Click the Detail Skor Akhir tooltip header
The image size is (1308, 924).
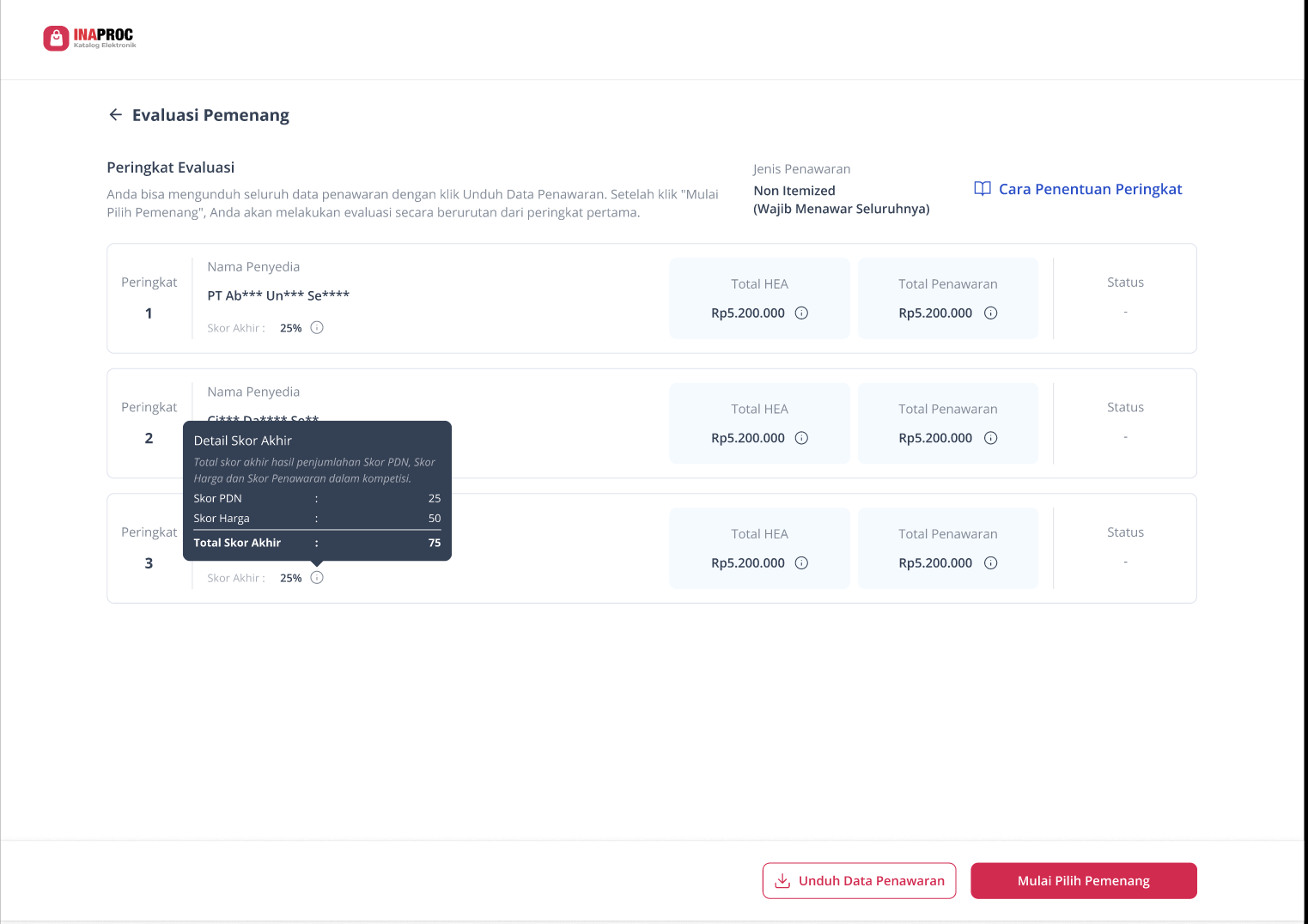tap(243, 441)
